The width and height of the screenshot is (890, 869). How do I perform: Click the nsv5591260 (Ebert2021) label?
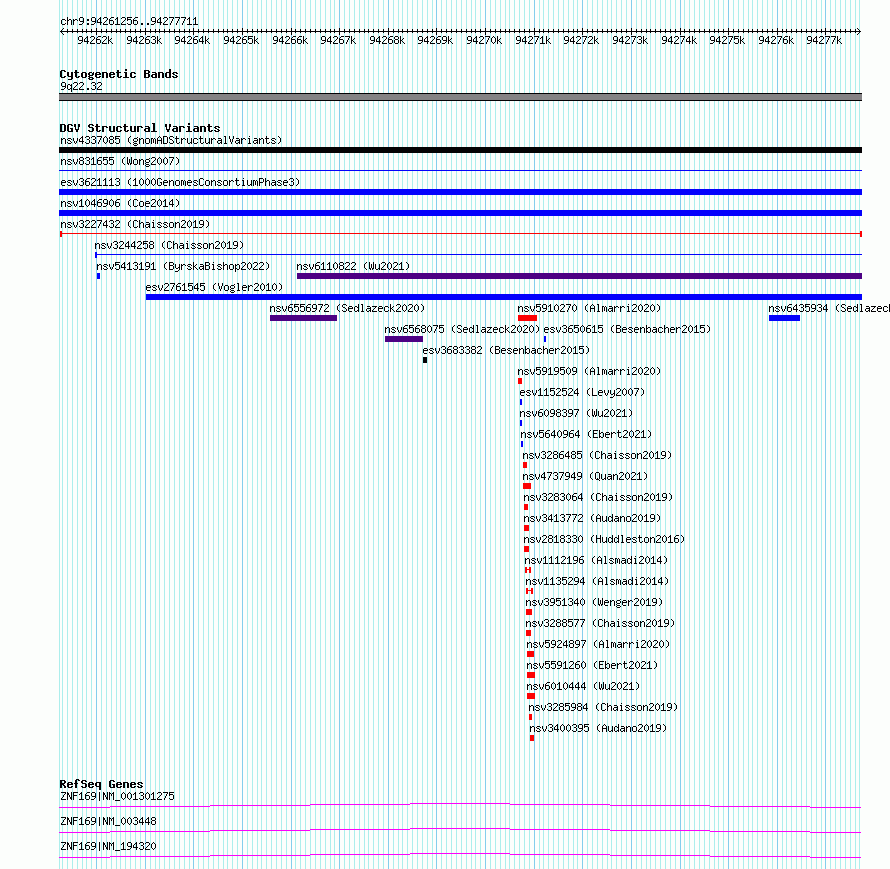(x=592, y=665)
